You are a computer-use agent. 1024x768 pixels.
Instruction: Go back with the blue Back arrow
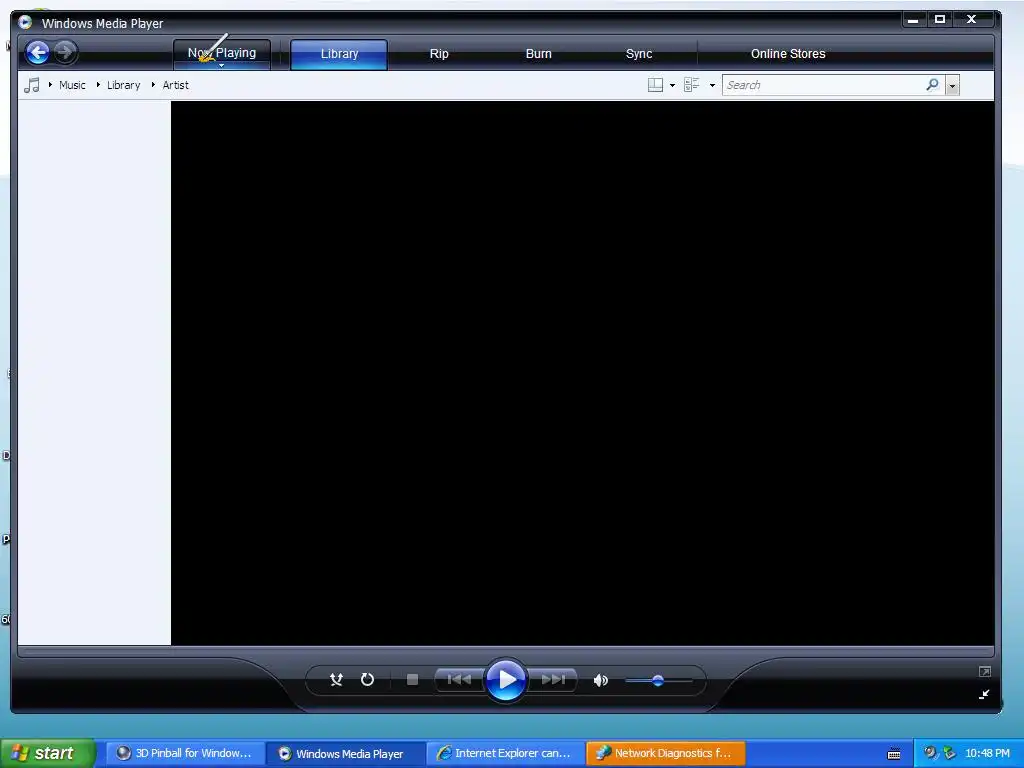tap(37, 53)
